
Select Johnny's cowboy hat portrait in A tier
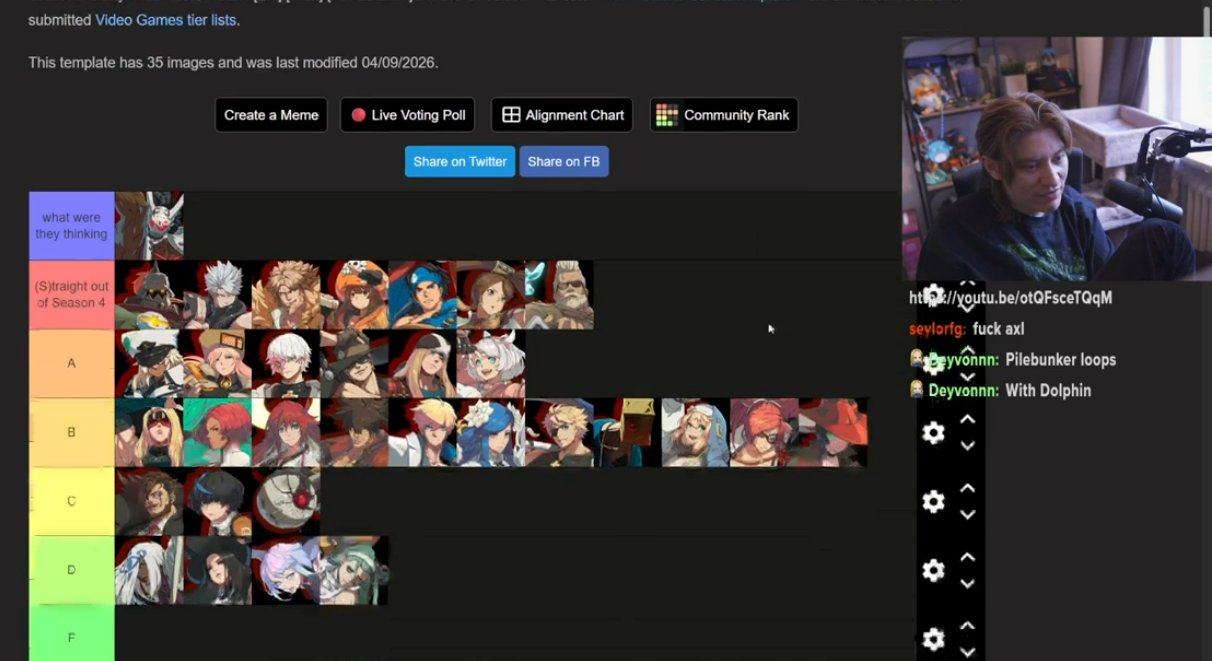point(354,363)
